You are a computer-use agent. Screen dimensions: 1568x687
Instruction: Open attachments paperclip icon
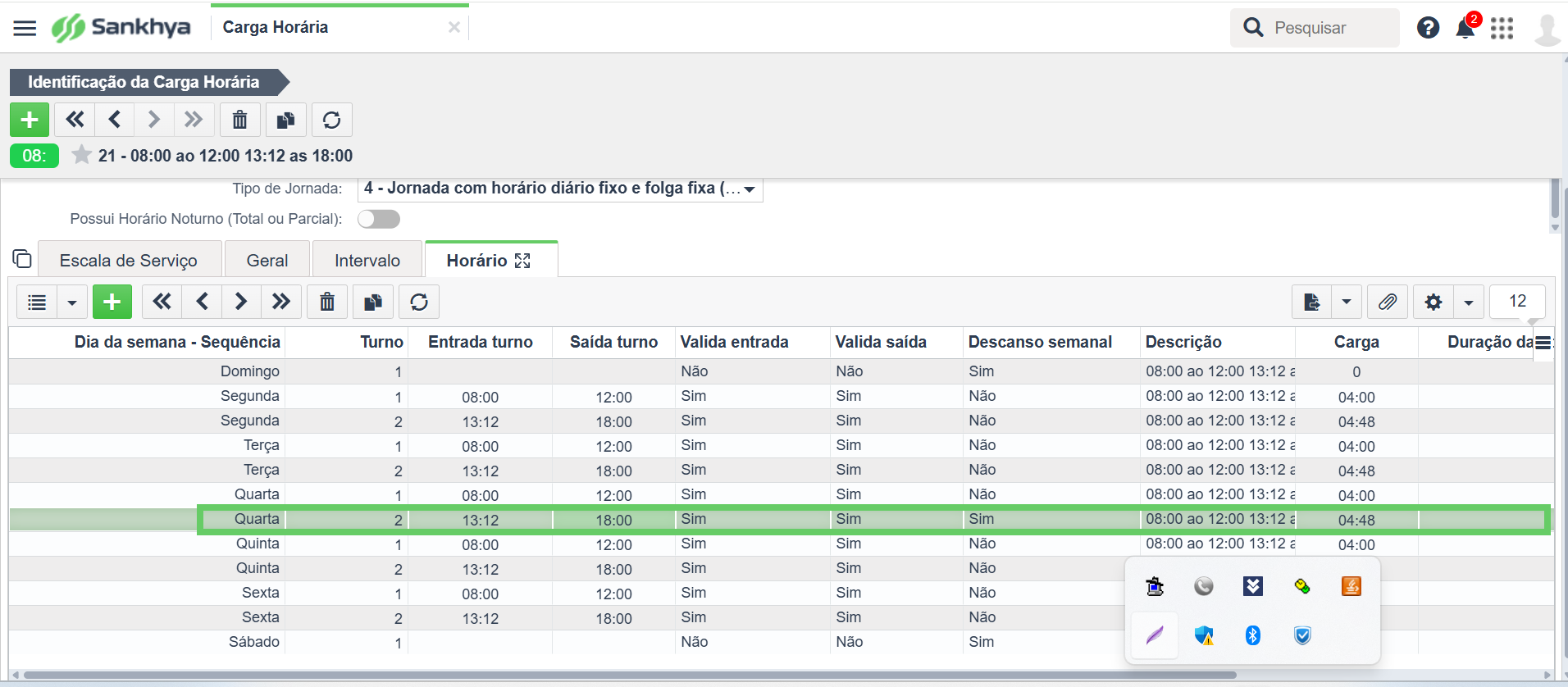1388,302
